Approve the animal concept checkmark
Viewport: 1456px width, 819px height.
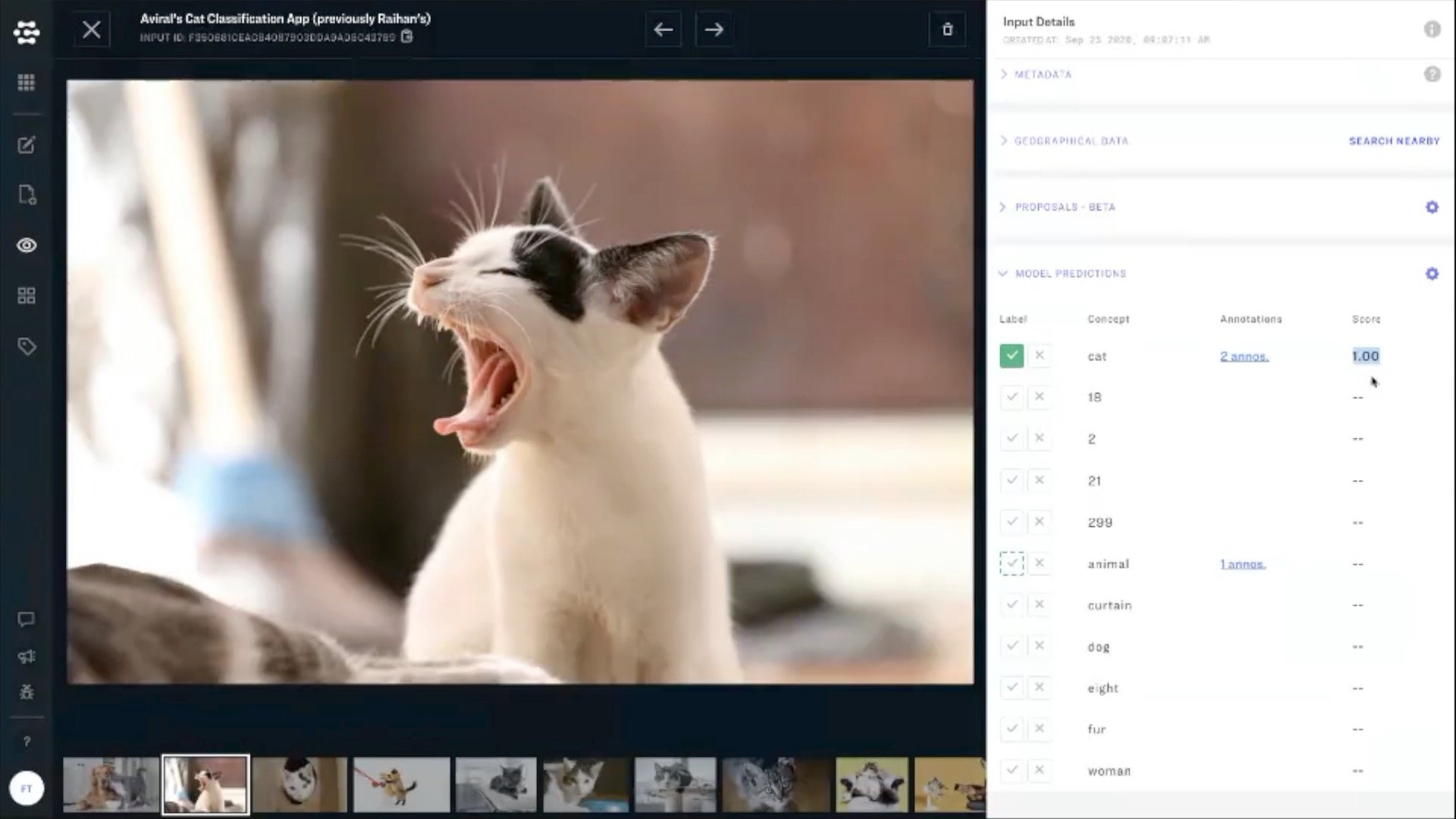click(1012, 563)
